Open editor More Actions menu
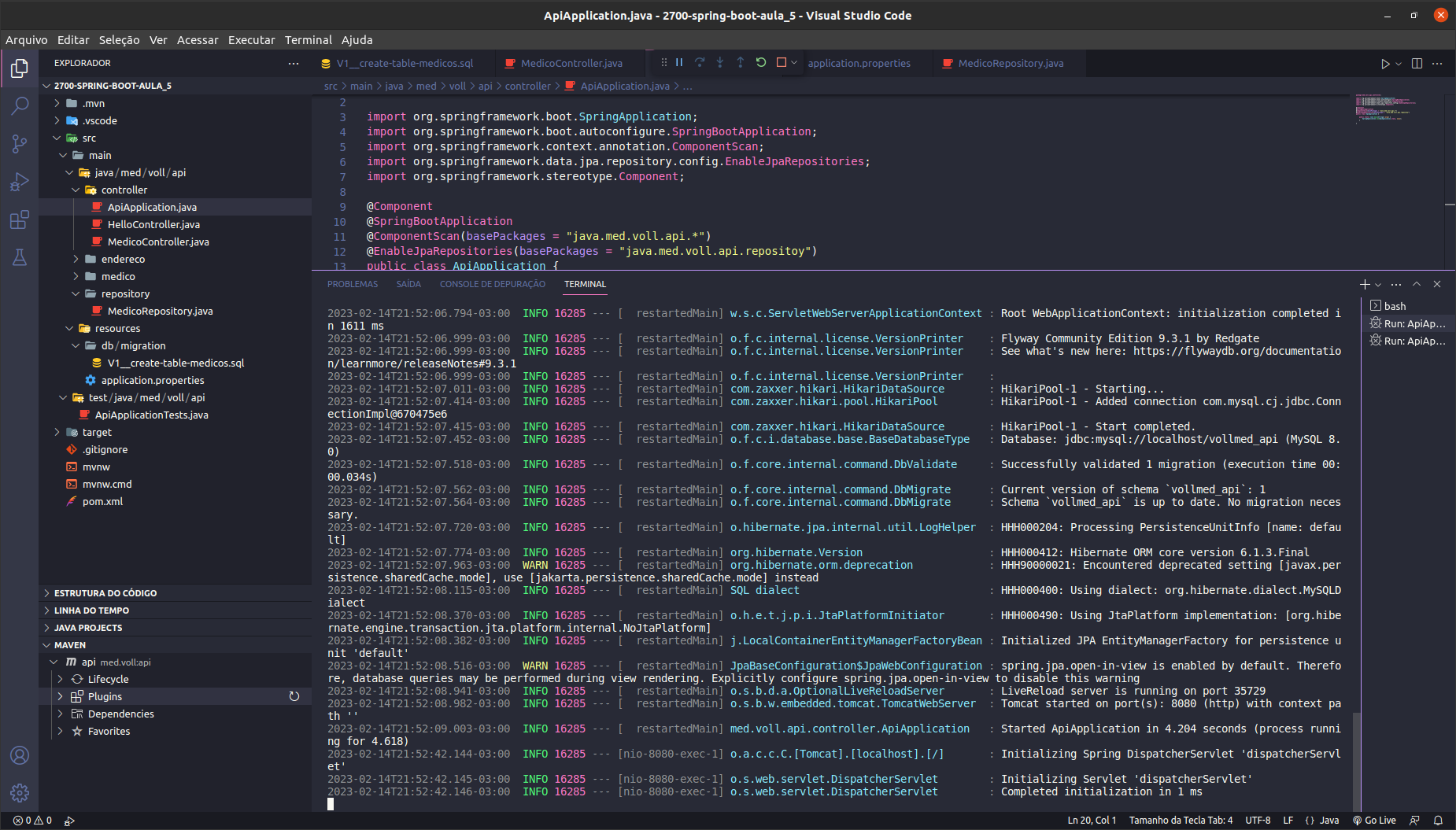1456x830 pixels. pos(1438,64)
